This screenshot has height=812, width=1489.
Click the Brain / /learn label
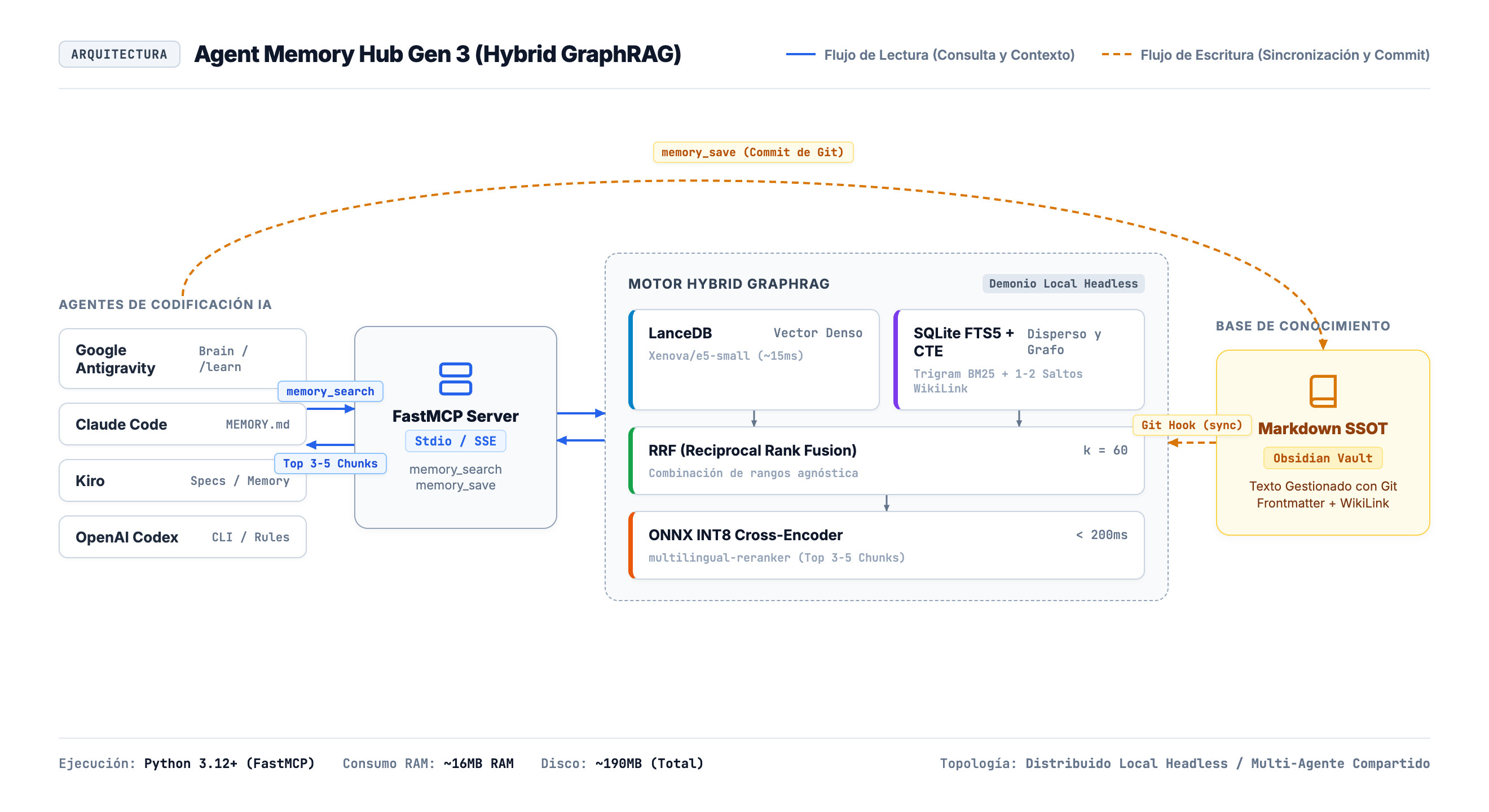click(x=223, y=359)
